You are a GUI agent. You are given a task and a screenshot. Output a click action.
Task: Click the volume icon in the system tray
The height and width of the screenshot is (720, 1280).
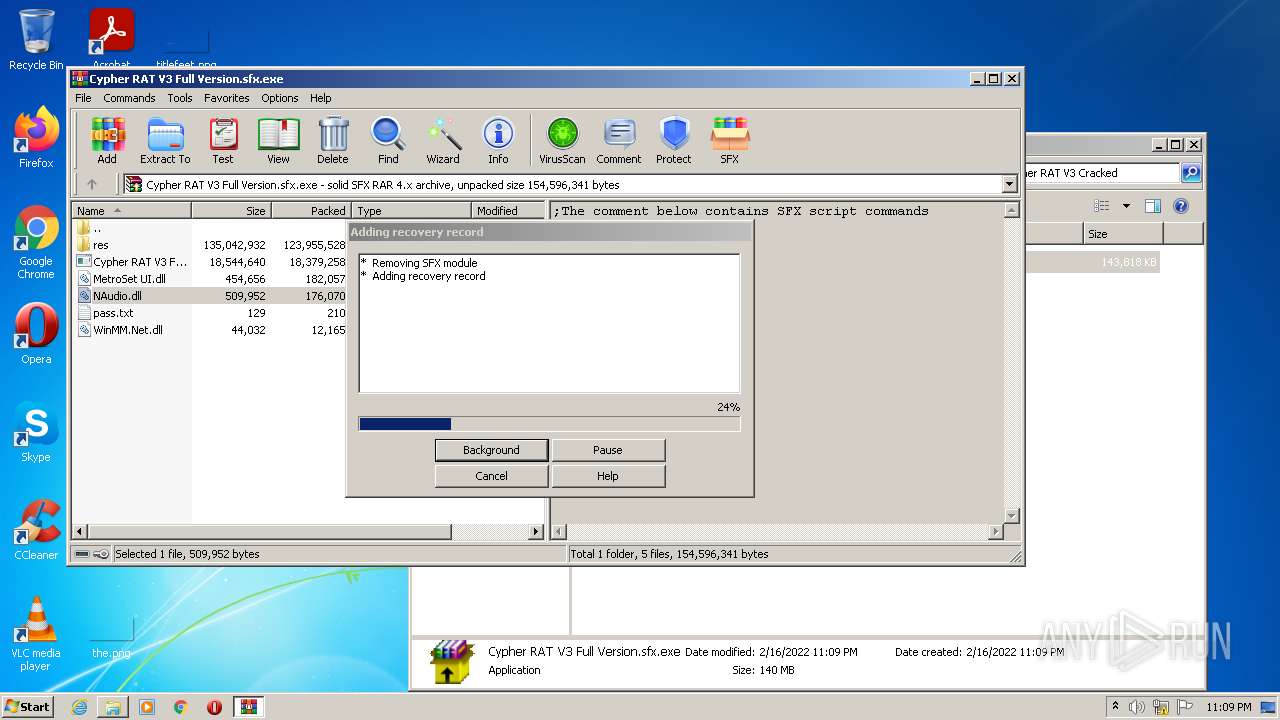pyautogui.click(x=1138, y=707)
